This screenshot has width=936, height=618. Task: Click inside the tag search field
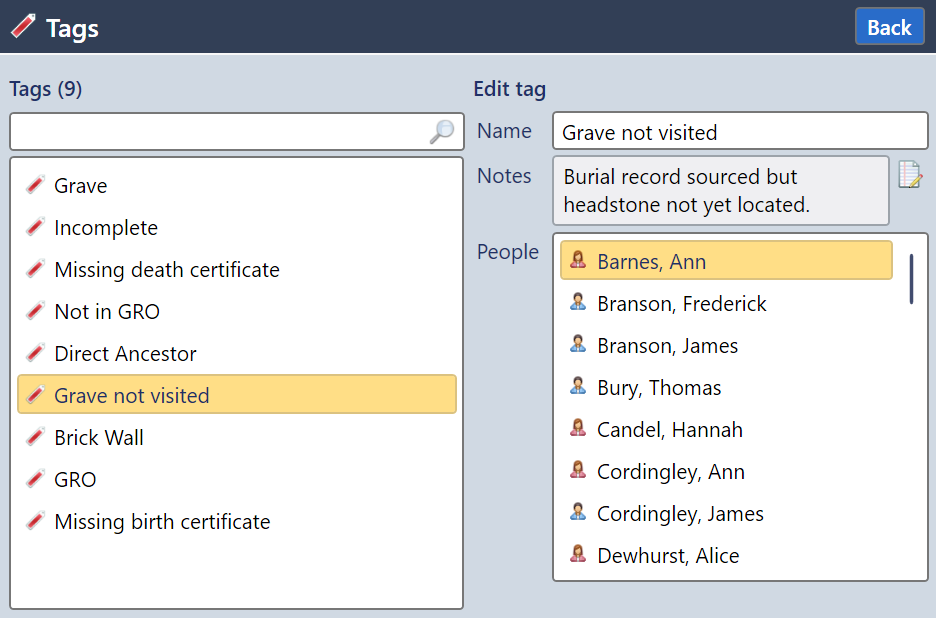200,131
